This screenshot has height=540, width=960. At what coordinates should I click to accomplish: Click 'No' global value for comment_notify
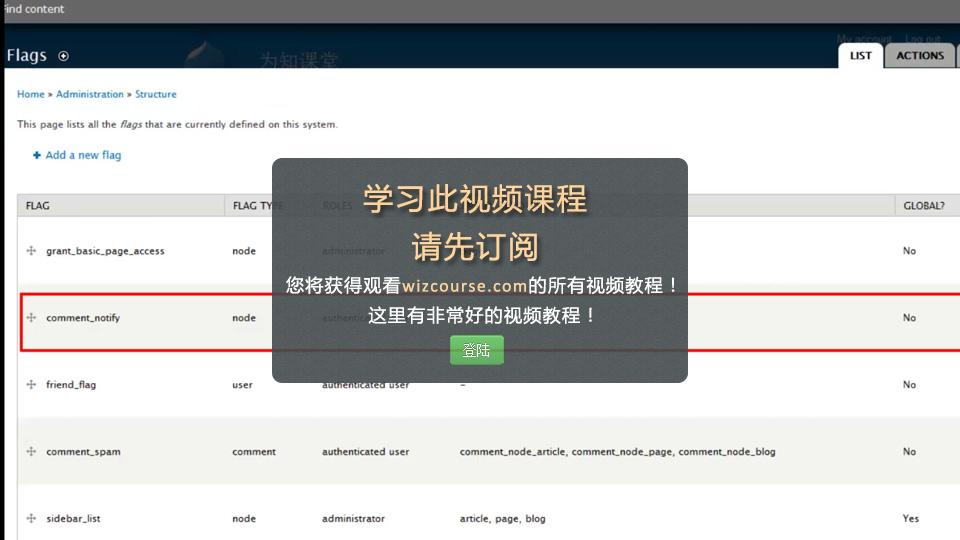pos(909,318)
